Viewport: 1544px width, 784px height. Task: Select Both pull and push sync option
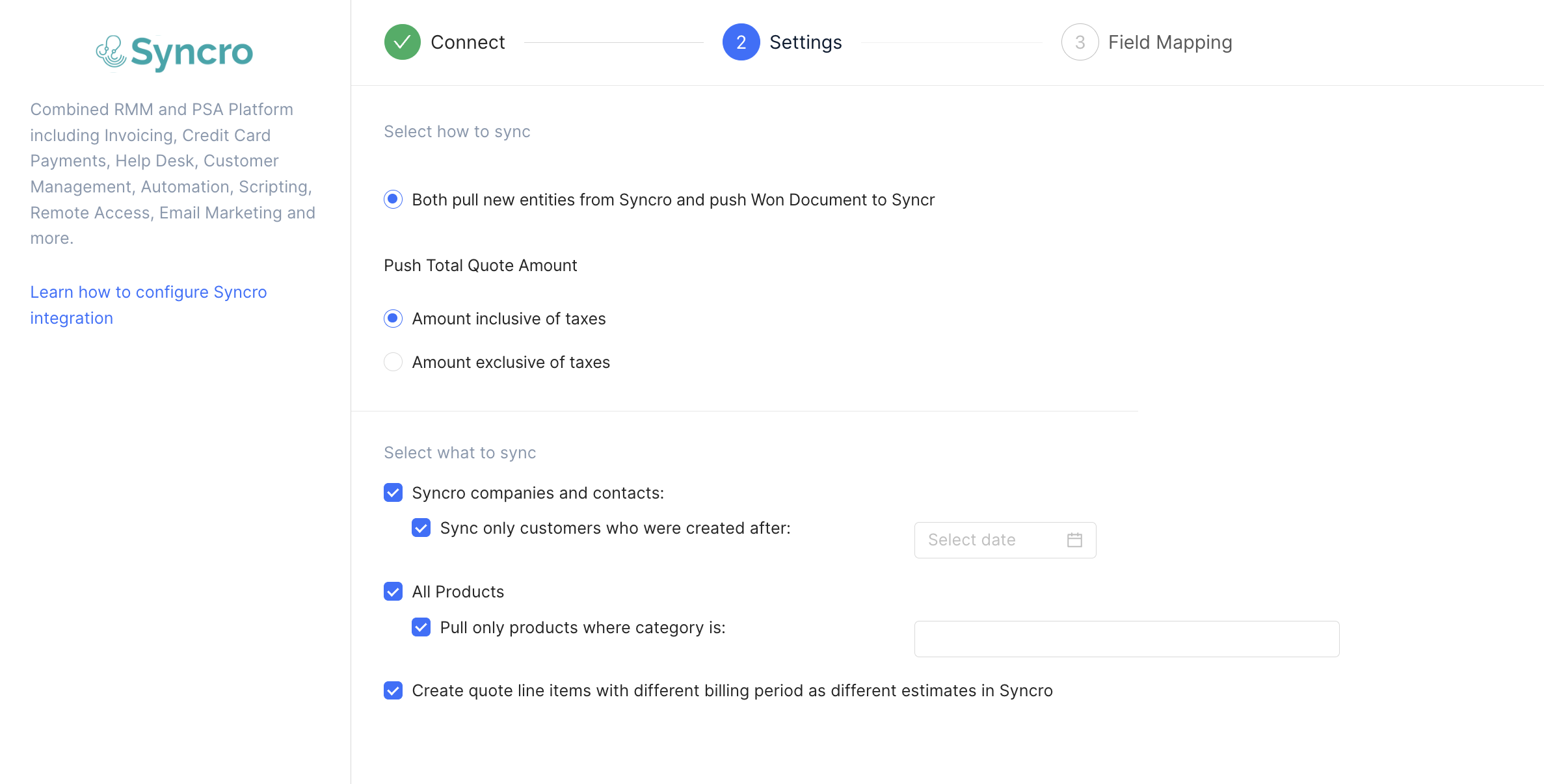click(393, 200)
